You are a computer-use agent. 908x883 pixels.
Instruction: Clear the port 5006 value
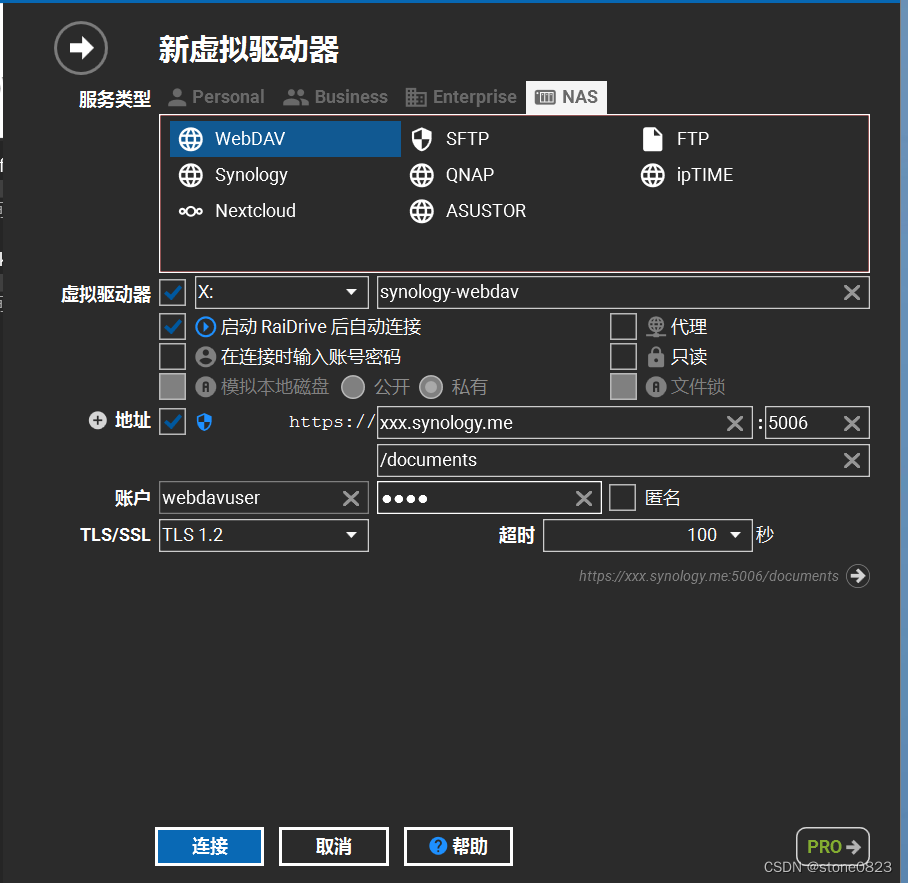coord(851,423)
